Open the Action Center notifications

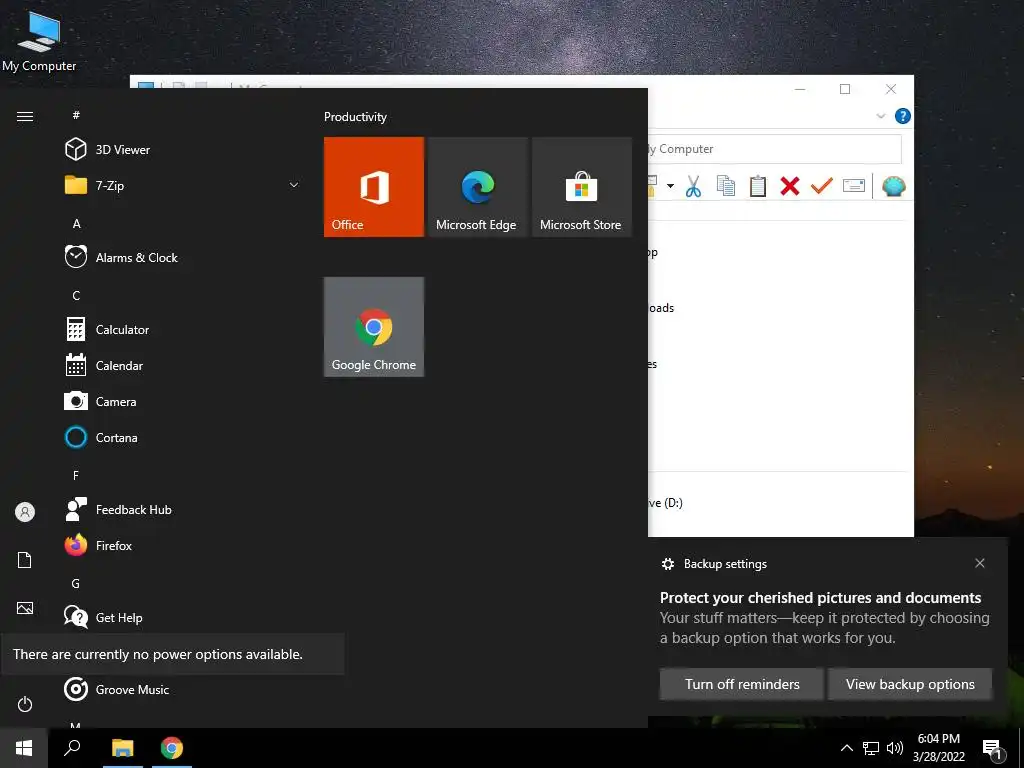tap(993, 749)
